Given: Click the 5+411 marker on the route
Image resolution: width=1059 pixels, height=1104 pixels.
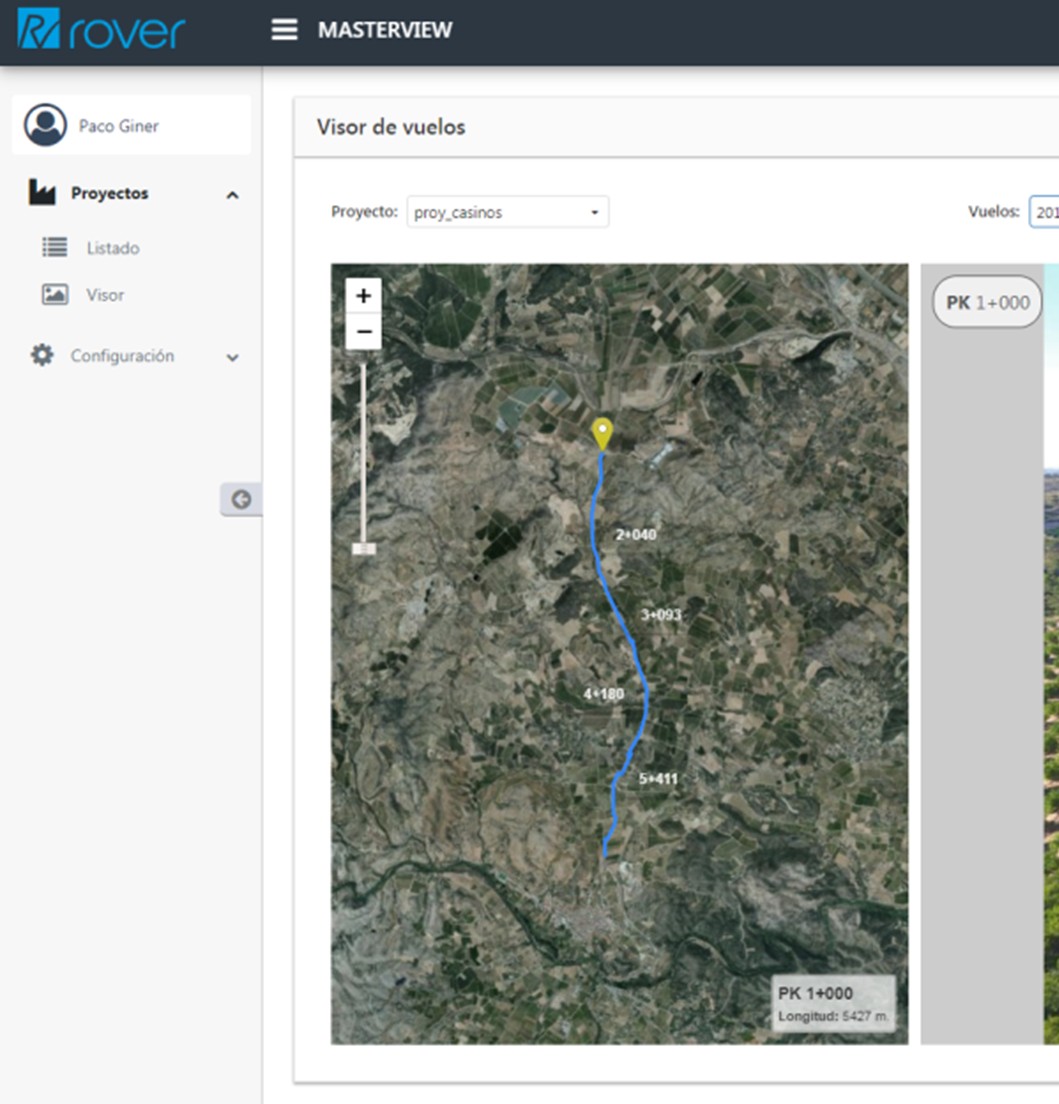Looking at the screenshot, I should [658, 779].
